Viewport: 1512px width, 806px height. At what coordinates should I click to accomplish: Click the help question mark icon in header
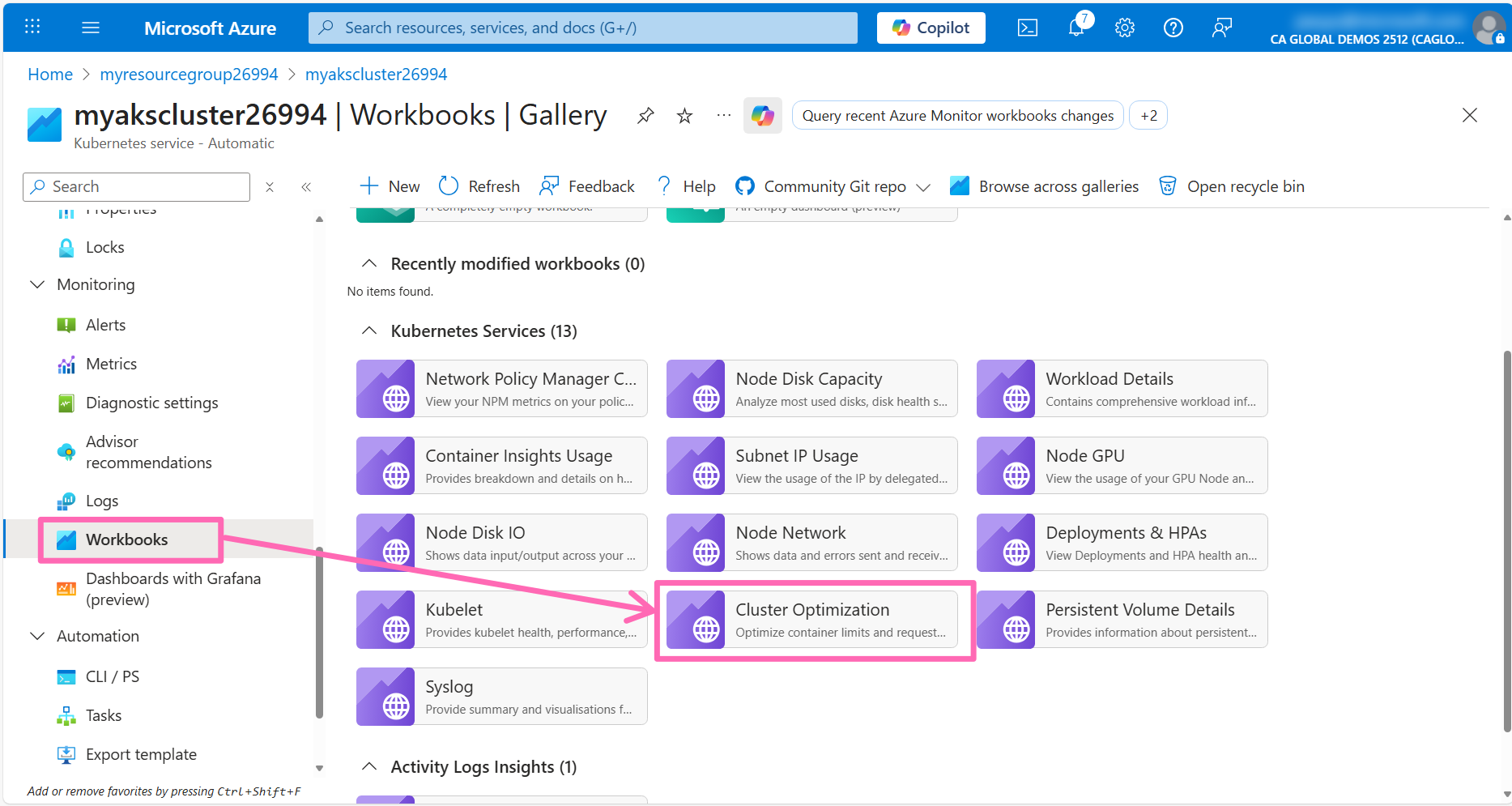pyautogui.click(x=1173, y=28)
